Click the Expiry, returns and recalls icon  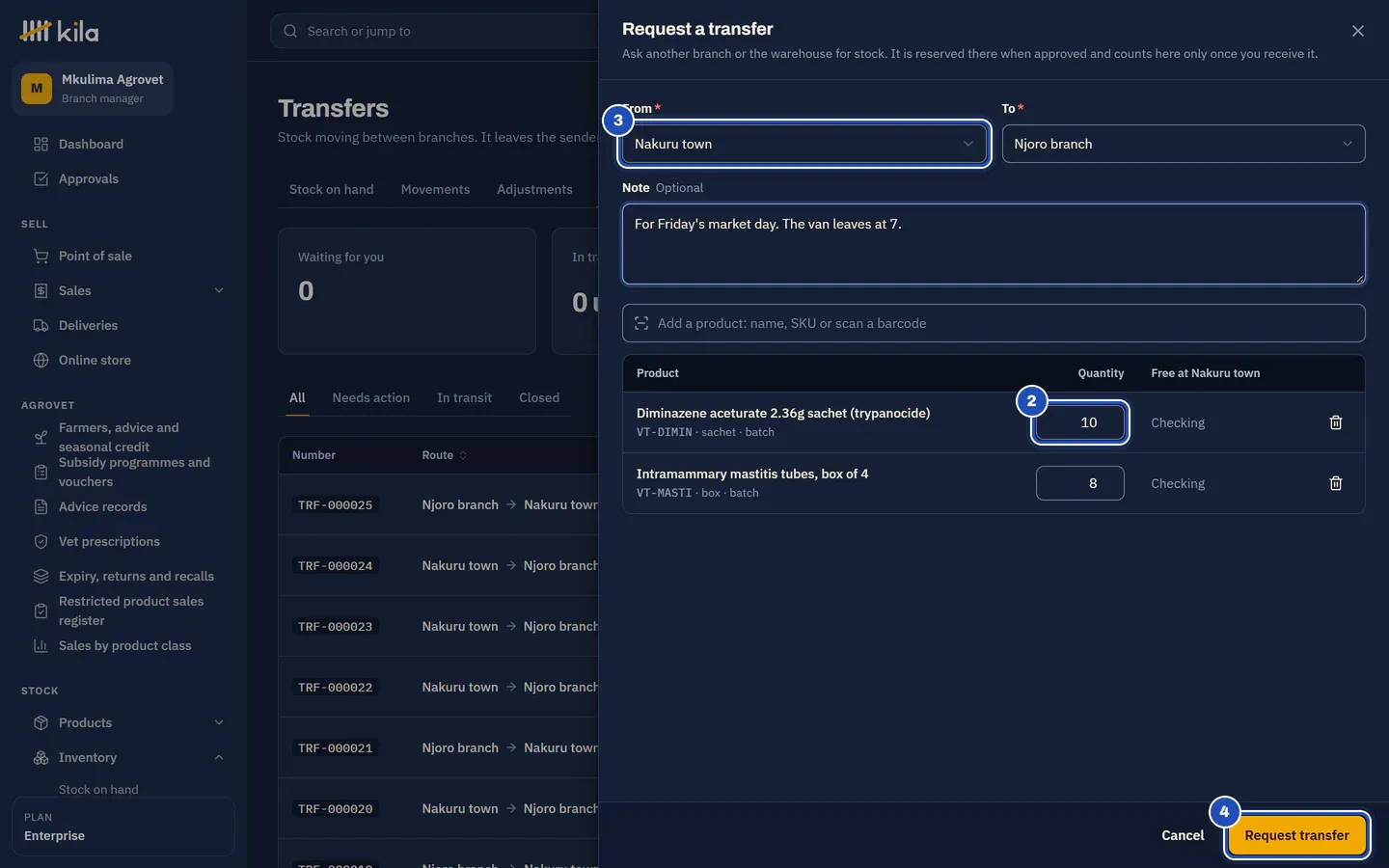tap(41, 576)
